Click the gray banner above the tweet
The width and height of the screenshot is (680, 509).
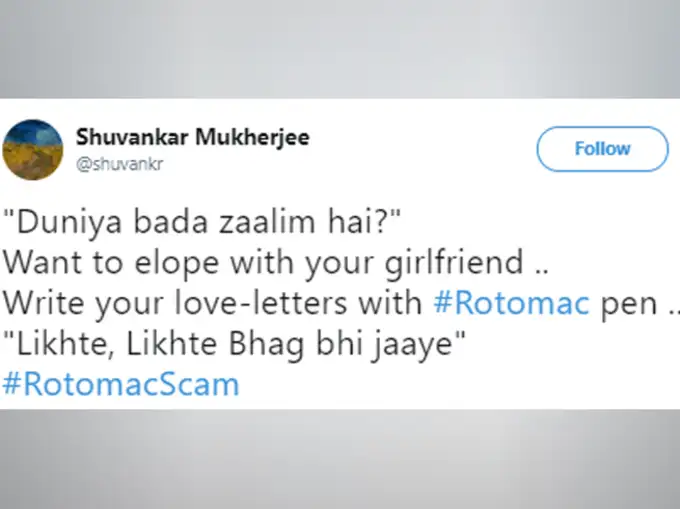(x=340, y=49)
